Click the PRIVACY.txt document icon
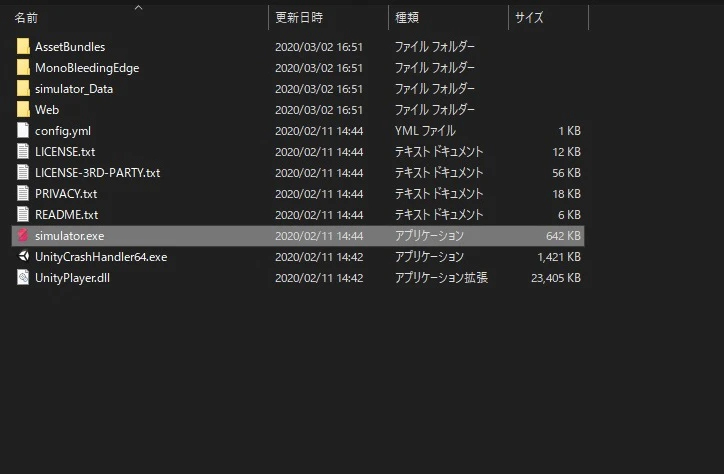The height and width of the screenshot is (474, 724). (x=23, y=194)
